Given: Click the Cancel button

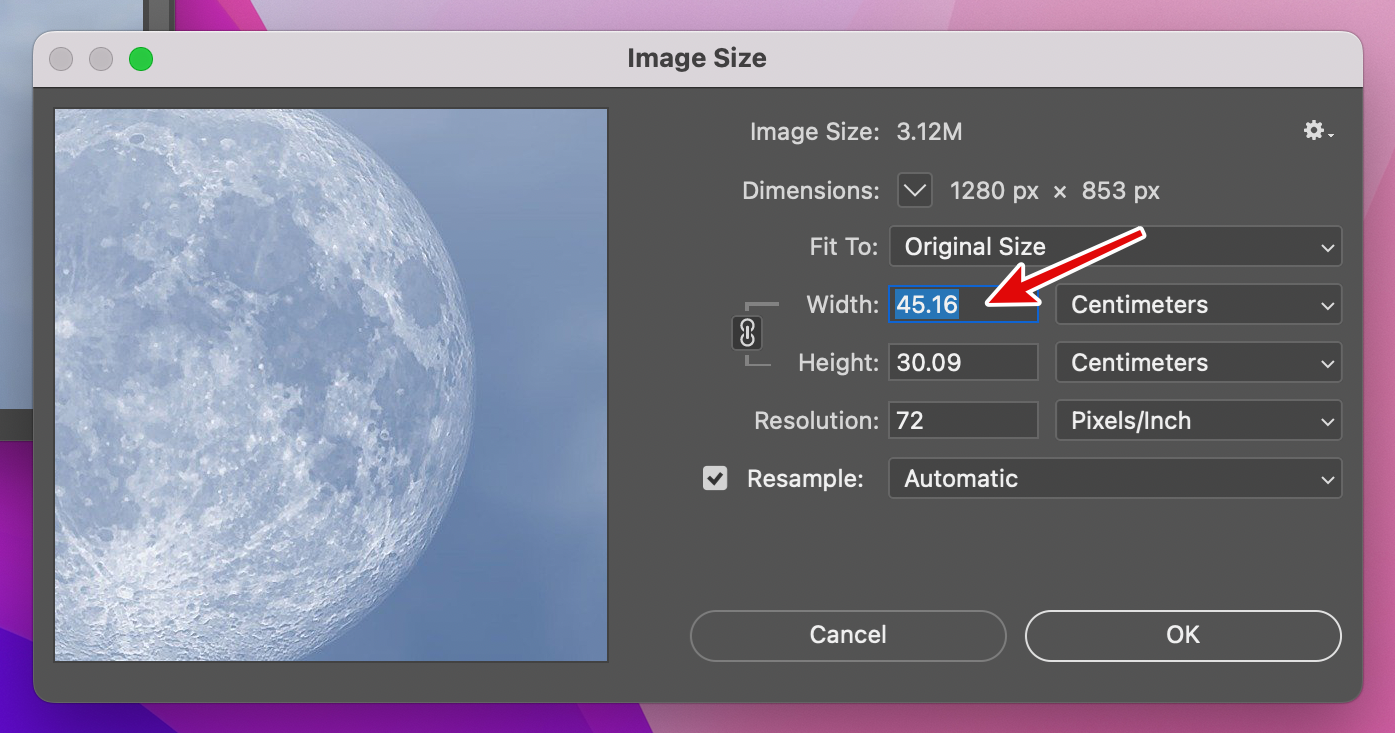Looking at the screenshot, I should (x=848, y=636).
